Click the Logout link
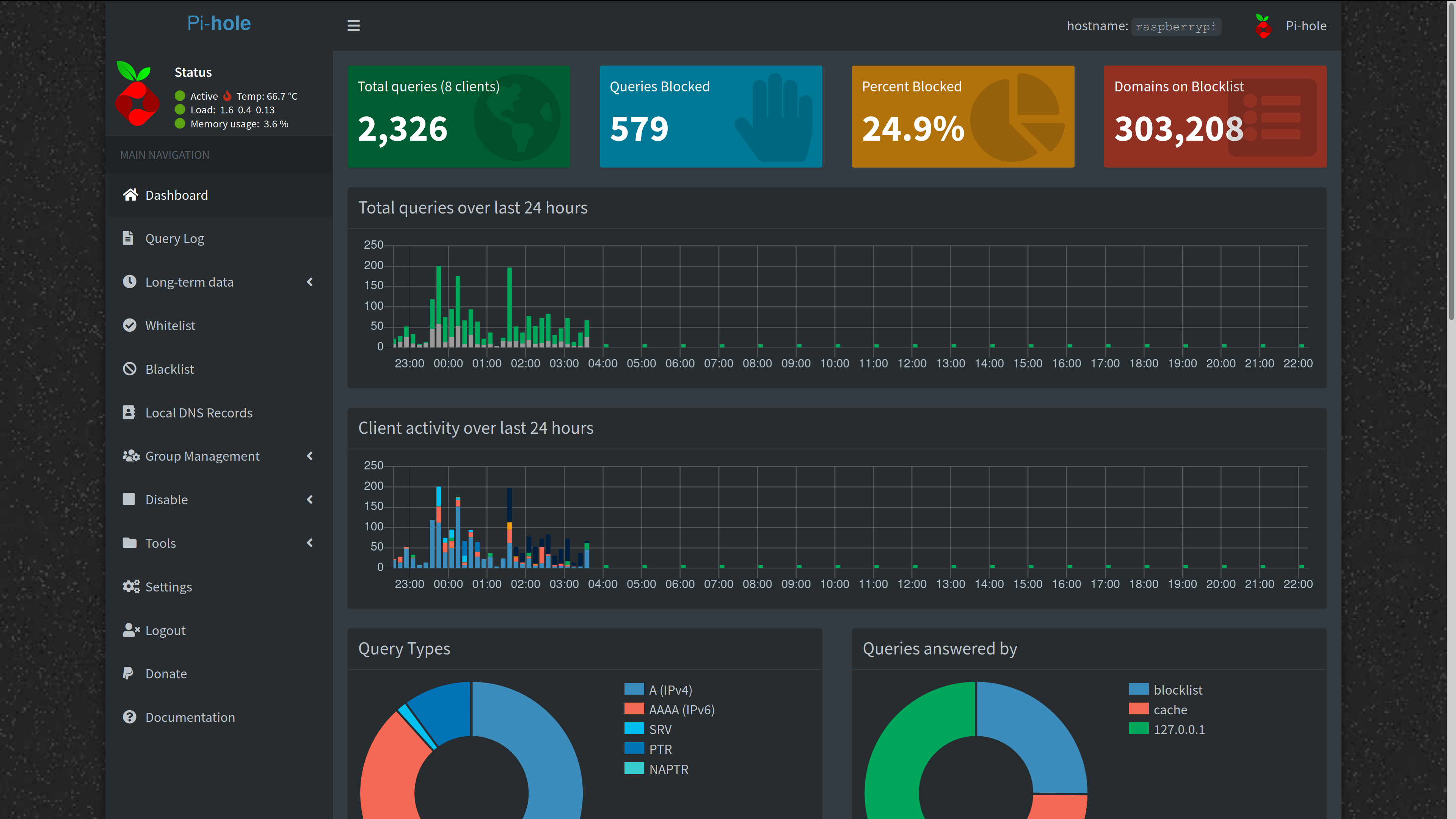The image size is (1456, 819). (219, 630)
